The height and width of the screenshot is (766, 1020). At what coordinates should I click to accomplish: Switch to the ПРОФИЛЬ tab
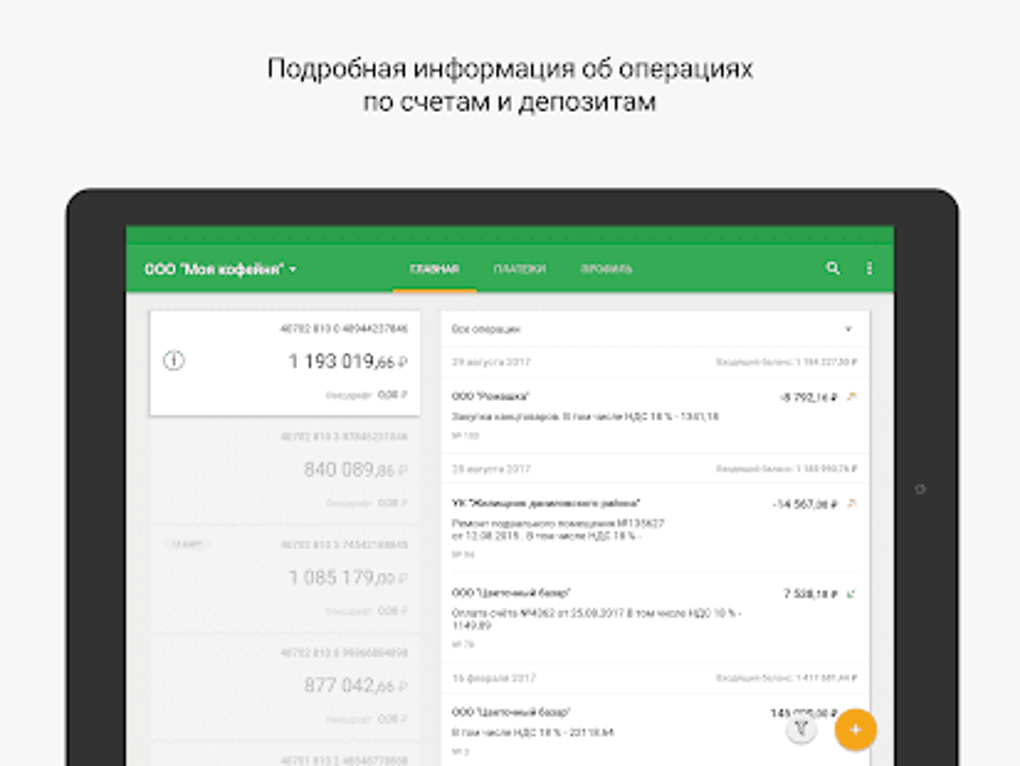click(606, 269)
